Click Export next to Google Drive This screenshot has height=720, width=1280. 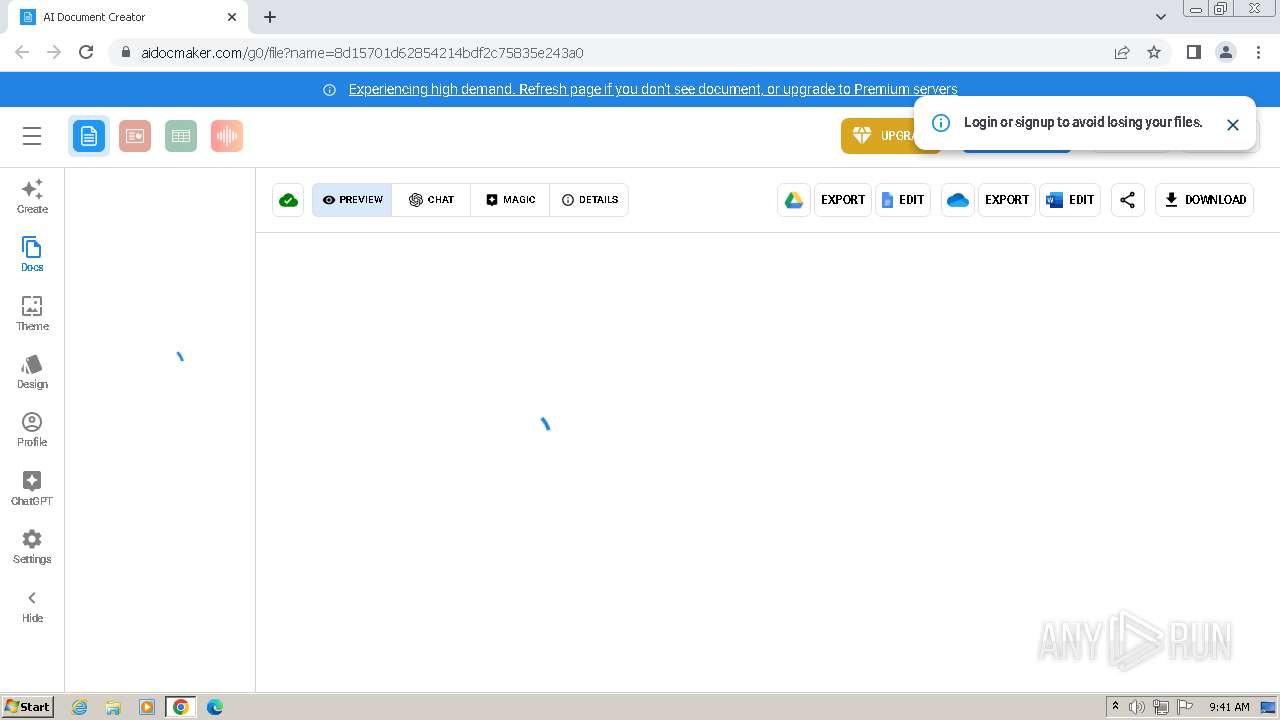tap(843, 200)
